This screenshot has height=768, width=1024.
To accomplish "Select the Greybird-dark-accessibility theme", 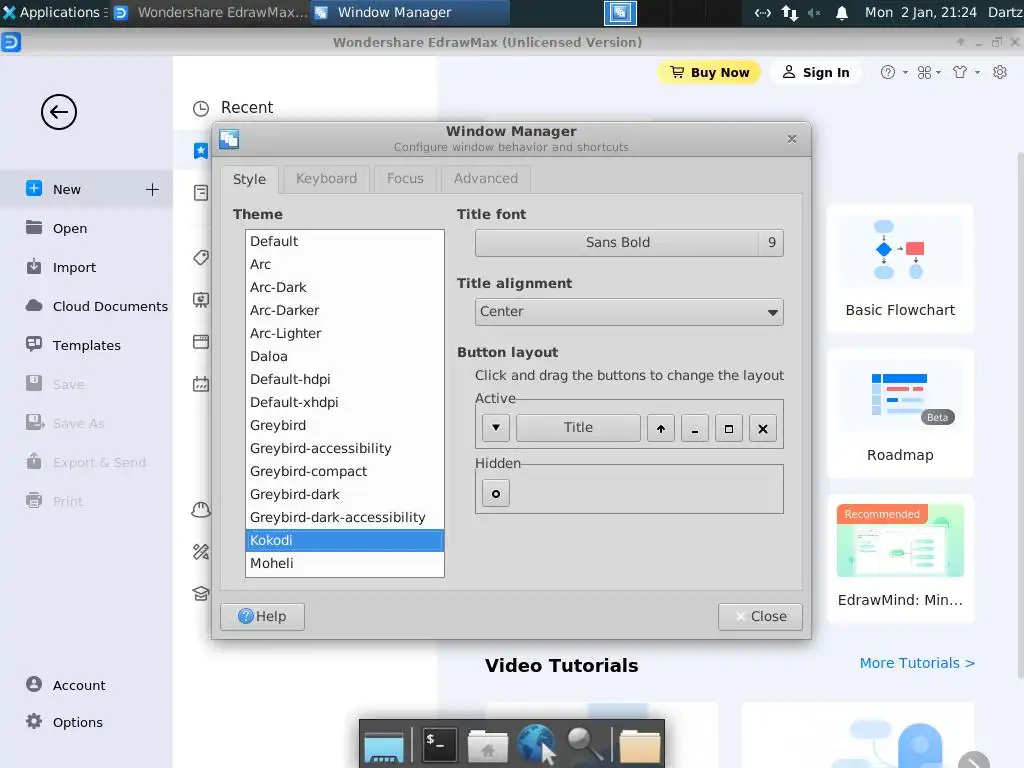I will point(345,517).
